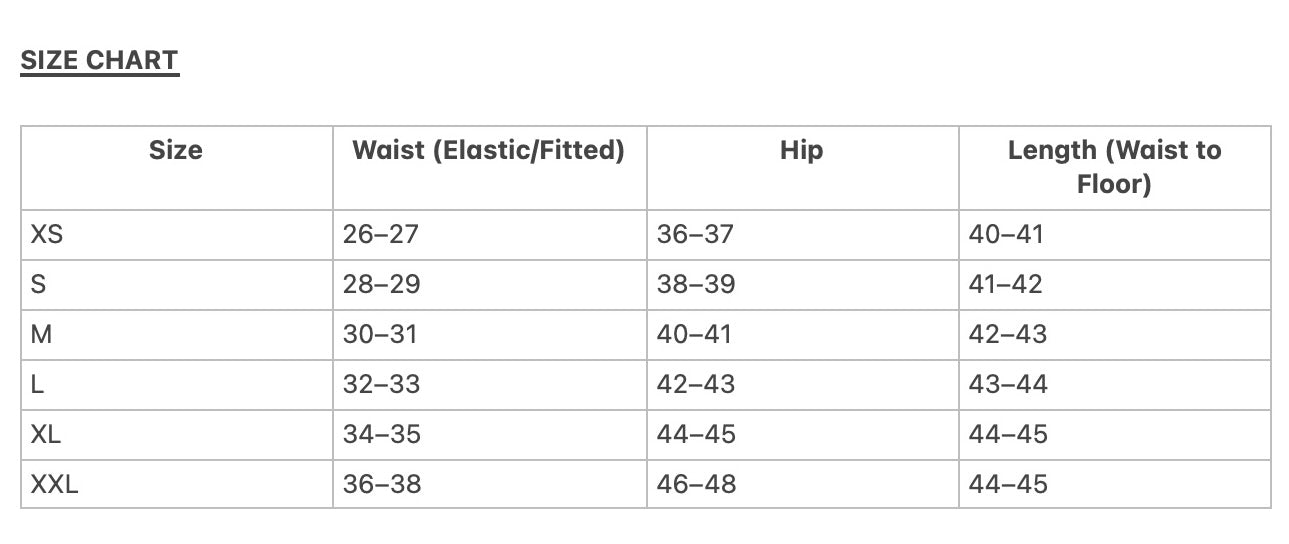
Task: Click the Waist (Elastic/Fitted) column header
Action: [x=488, y=150]
